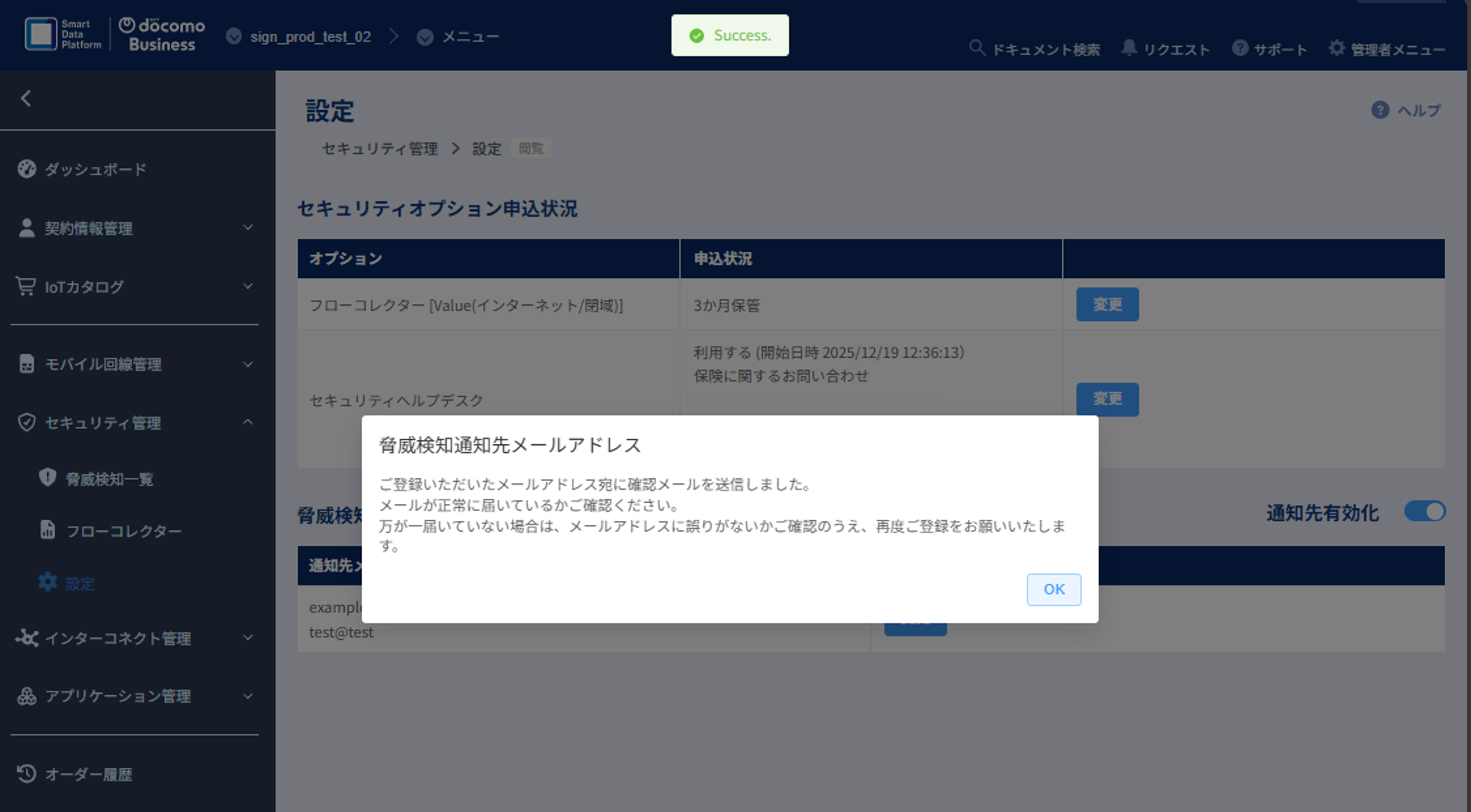Click the settings gear in the sidebar
1471x812 pixels.
pyautogui.click(x=48, y=582)
